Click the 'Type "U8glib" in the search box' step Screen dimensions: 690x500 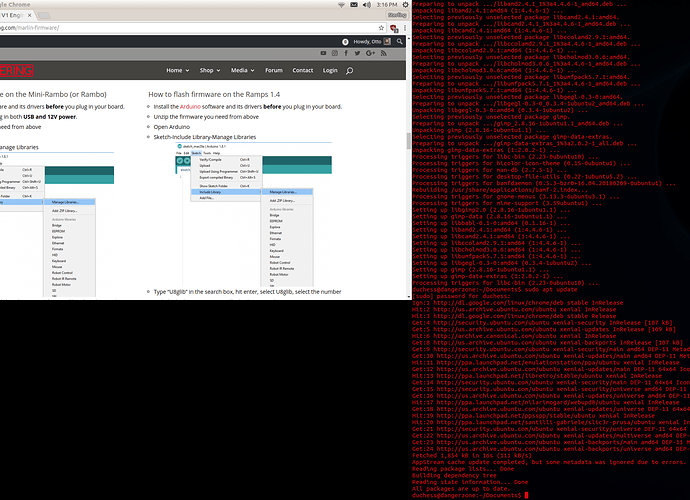pyautogui.click(x=247, y=292)
